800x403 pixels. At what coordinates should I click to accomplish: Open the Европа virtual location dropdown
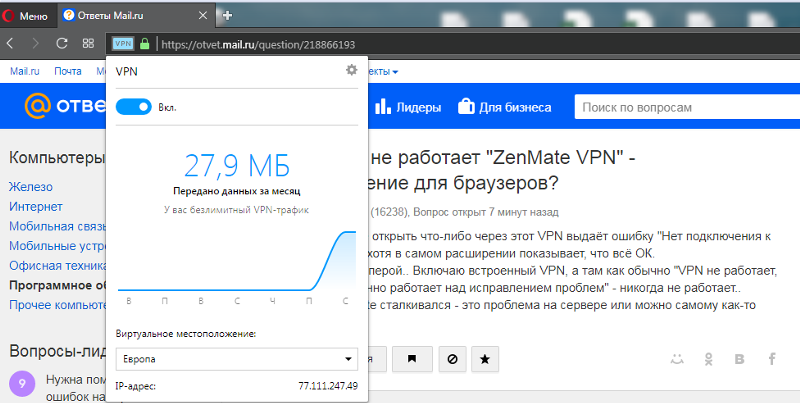click(x=237, y=359)
